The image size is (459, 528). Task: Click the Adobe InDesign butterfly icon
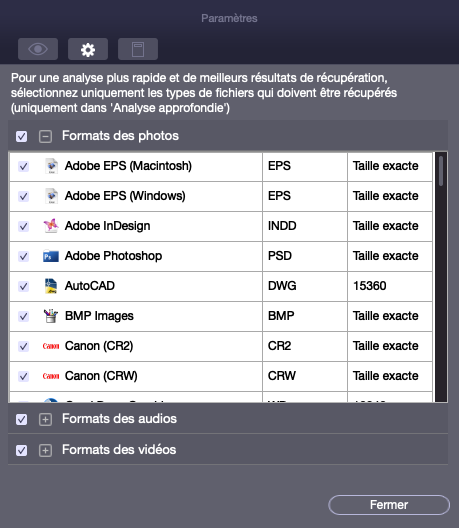(51, 226)
